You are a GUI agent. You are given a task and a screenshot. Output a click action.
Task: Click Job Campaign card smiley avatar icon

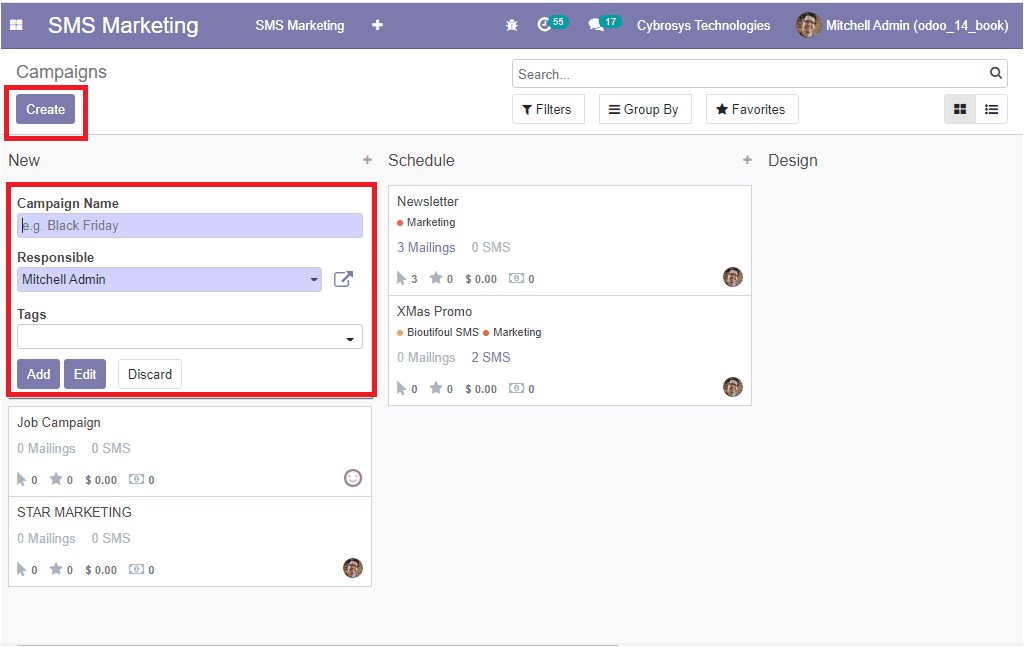(353, 478)
